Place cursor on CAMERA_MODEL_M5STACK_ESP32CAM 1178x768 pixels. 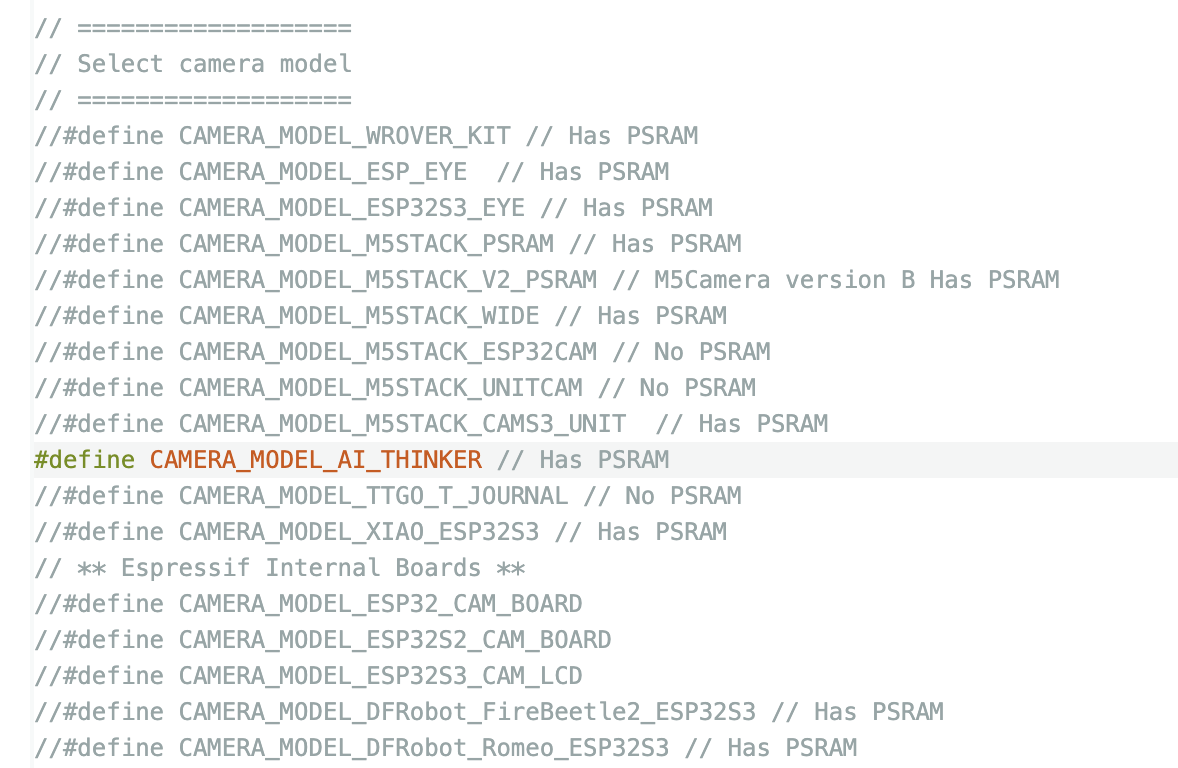387,352
